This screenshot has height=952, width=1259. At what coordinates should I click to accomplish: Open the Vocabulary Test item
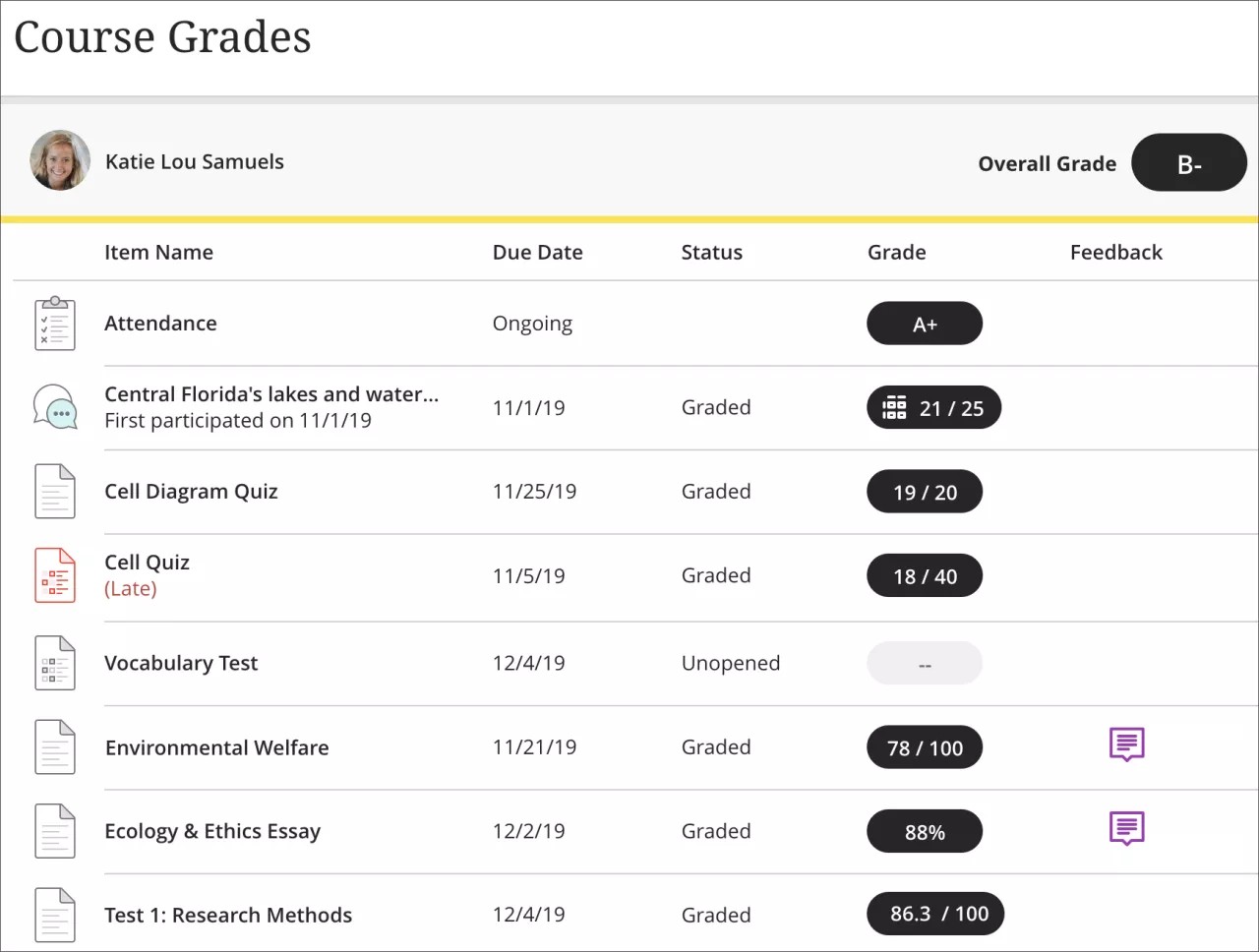coord(181,663)
